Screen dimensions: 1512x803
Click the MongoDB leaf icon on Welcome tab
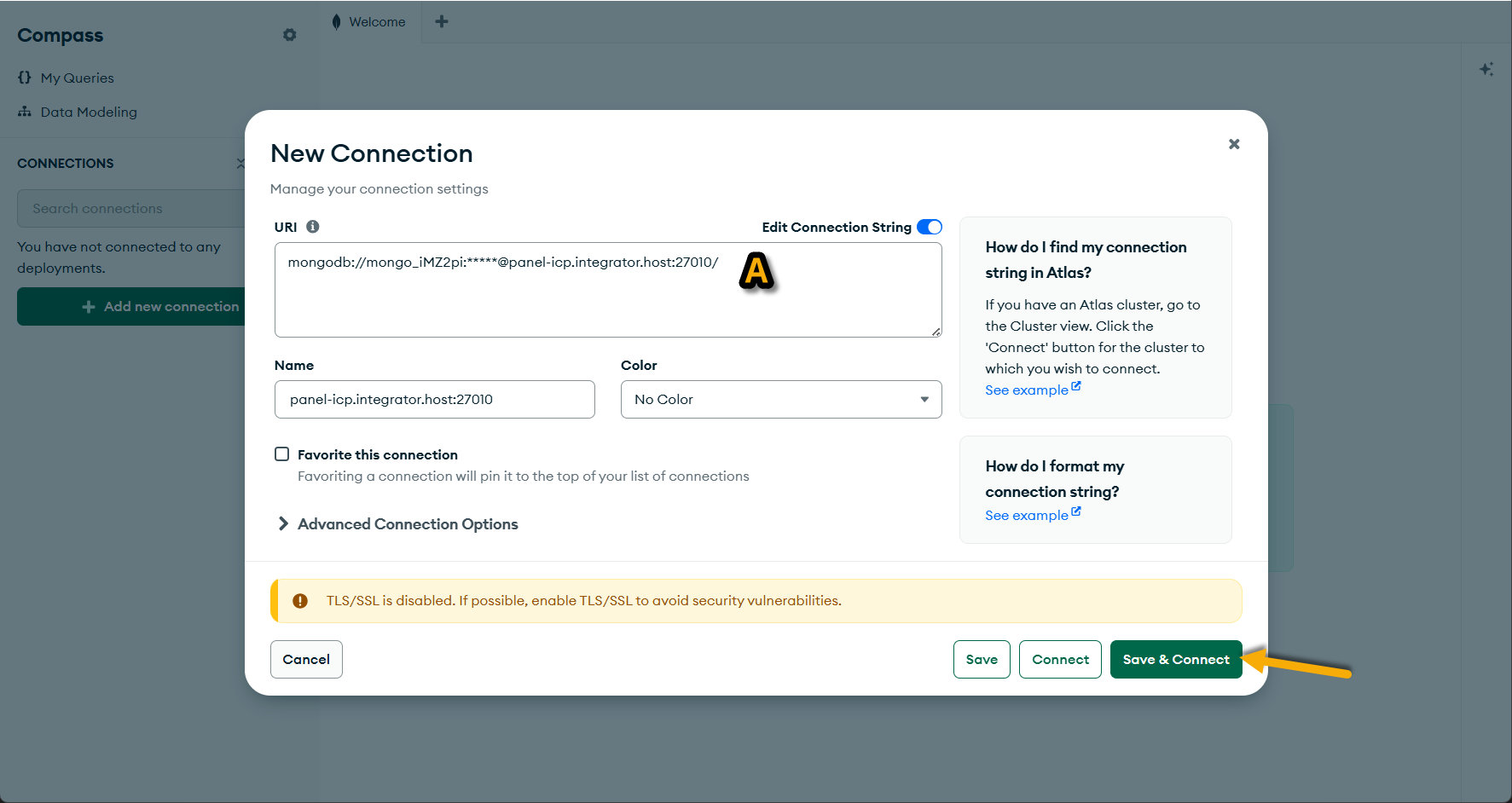337,21
